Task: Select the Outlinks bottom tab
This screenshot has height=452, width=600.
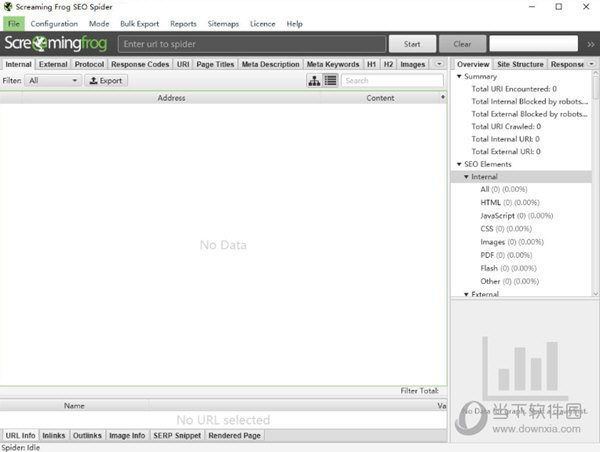Action: click(x=87, y=436)
